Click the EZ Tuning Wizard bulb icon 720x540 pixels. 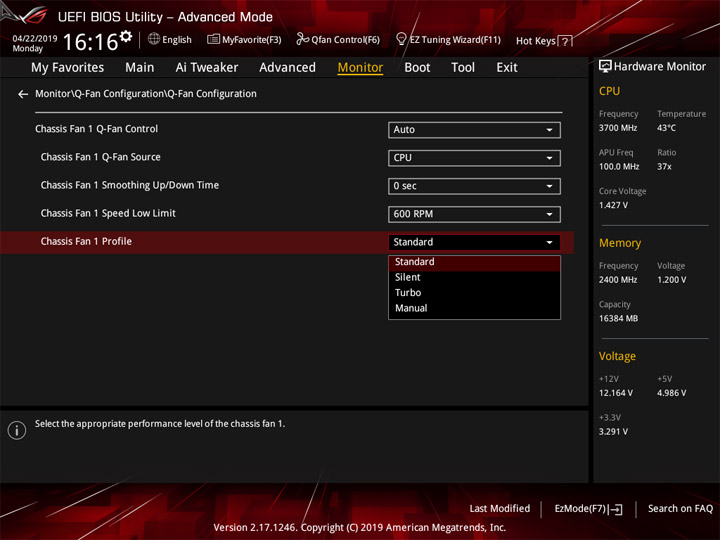(401, 39)
